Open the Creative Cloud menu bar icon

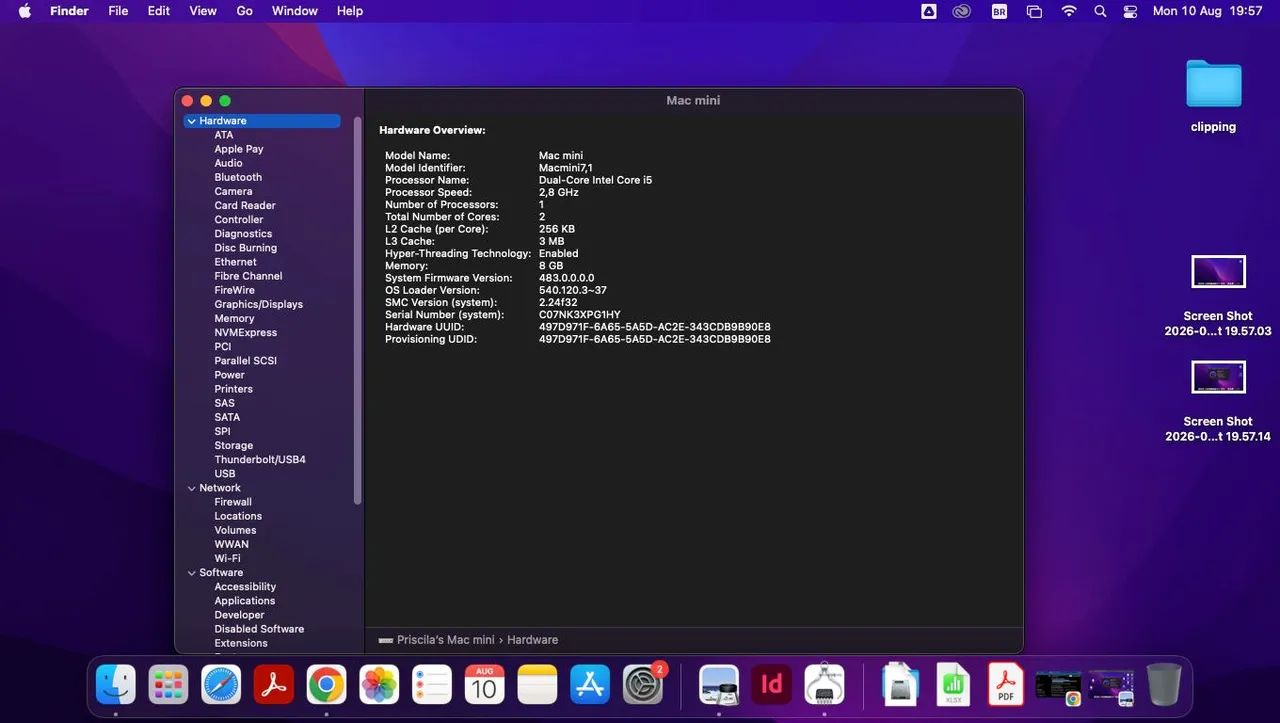coord(962,11)
